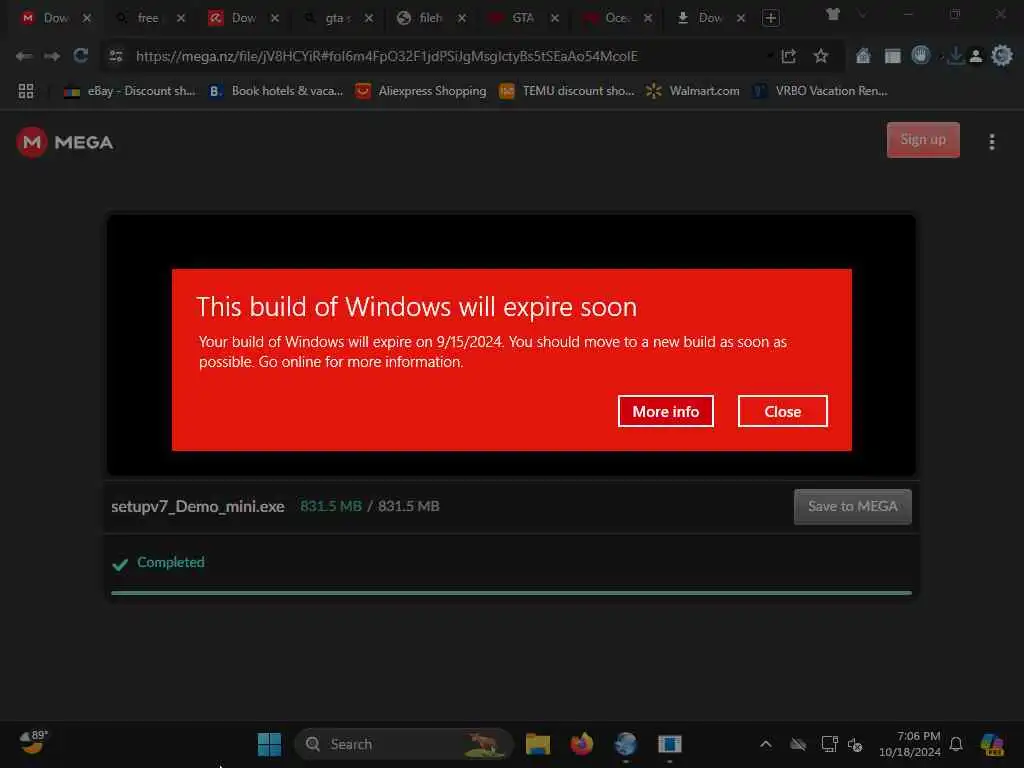Reload the MEGA page

click(x=80, y=56)
